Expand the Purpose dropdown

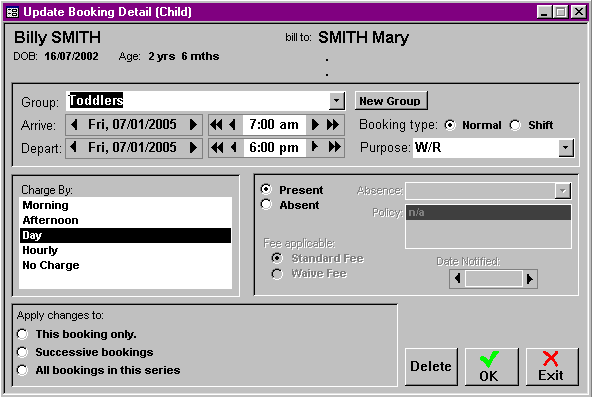click(566, 148)
